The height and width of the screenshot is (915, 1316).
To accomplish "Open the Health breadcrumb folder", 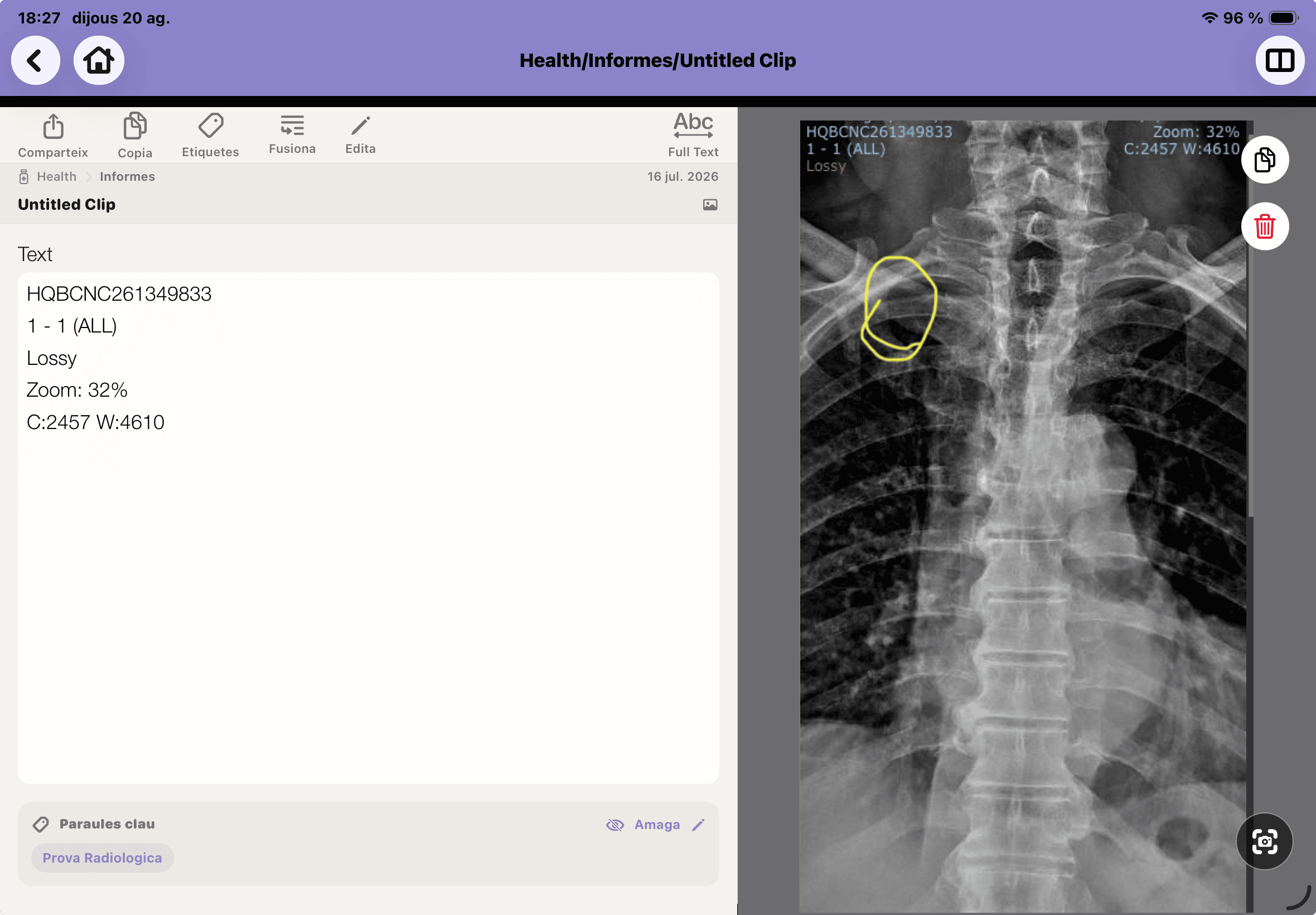I will (56, 176).
